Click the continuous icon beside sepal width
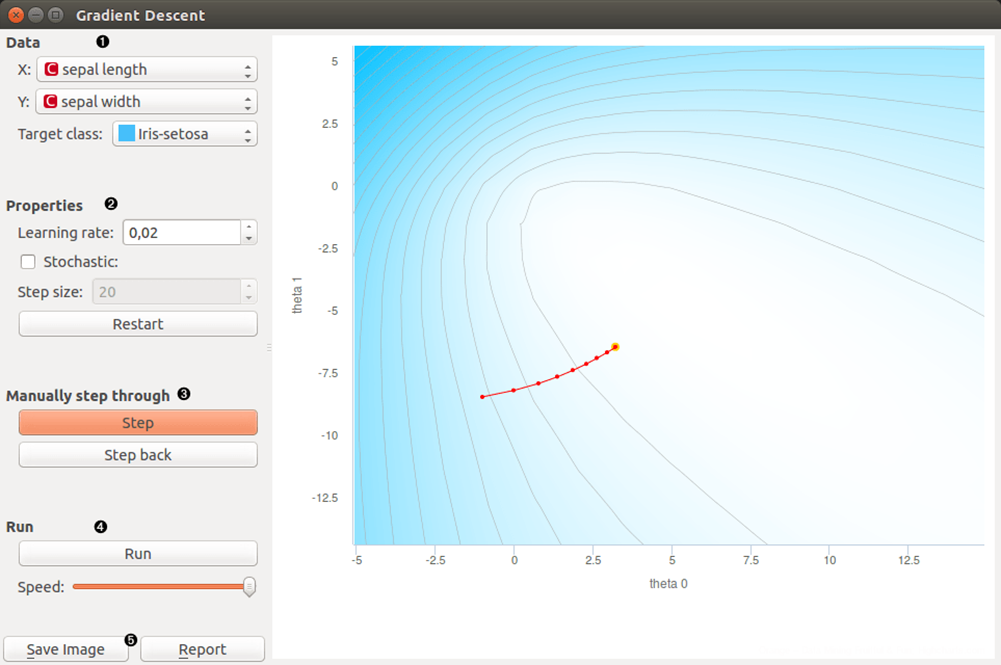Image resolution: width=1001 pixels, height=665 pixels. point(50,101)
